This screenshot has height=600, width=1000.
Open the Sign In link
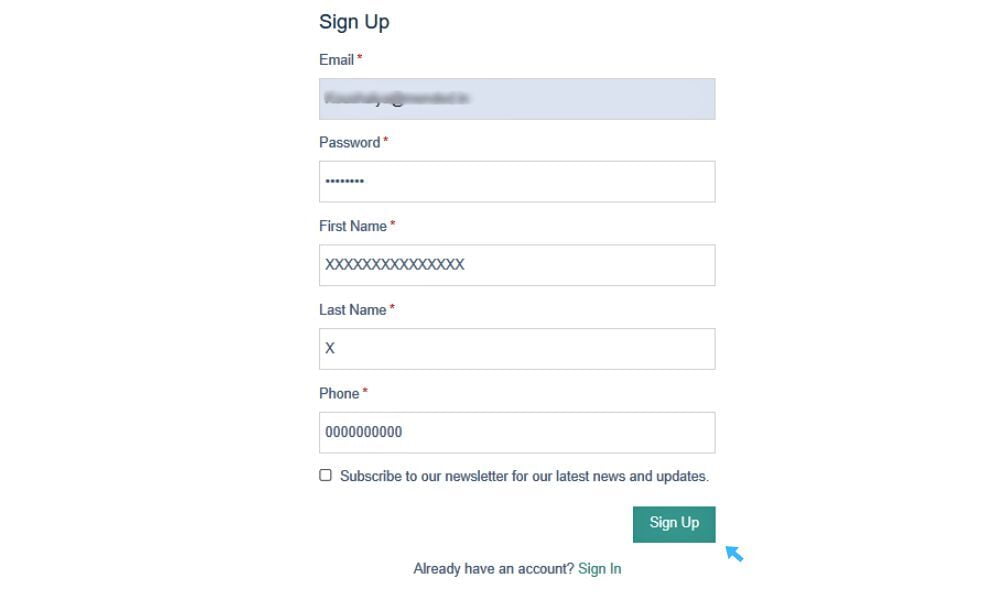(599, 569)
